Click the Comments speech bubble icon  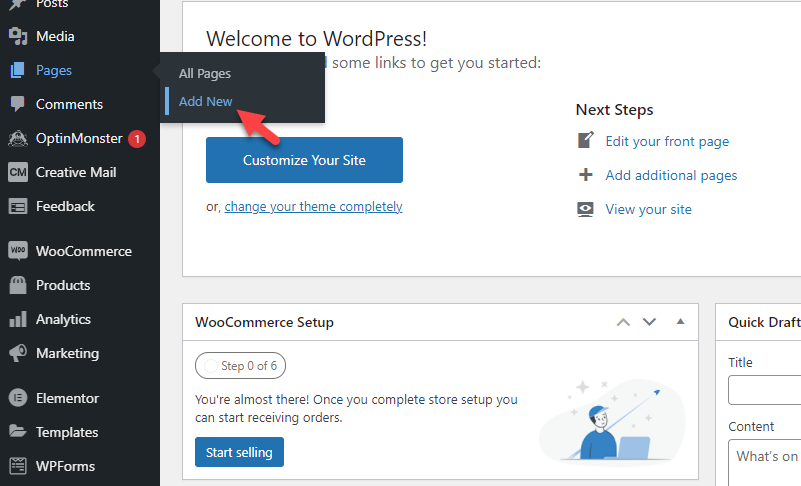(18, 104)
